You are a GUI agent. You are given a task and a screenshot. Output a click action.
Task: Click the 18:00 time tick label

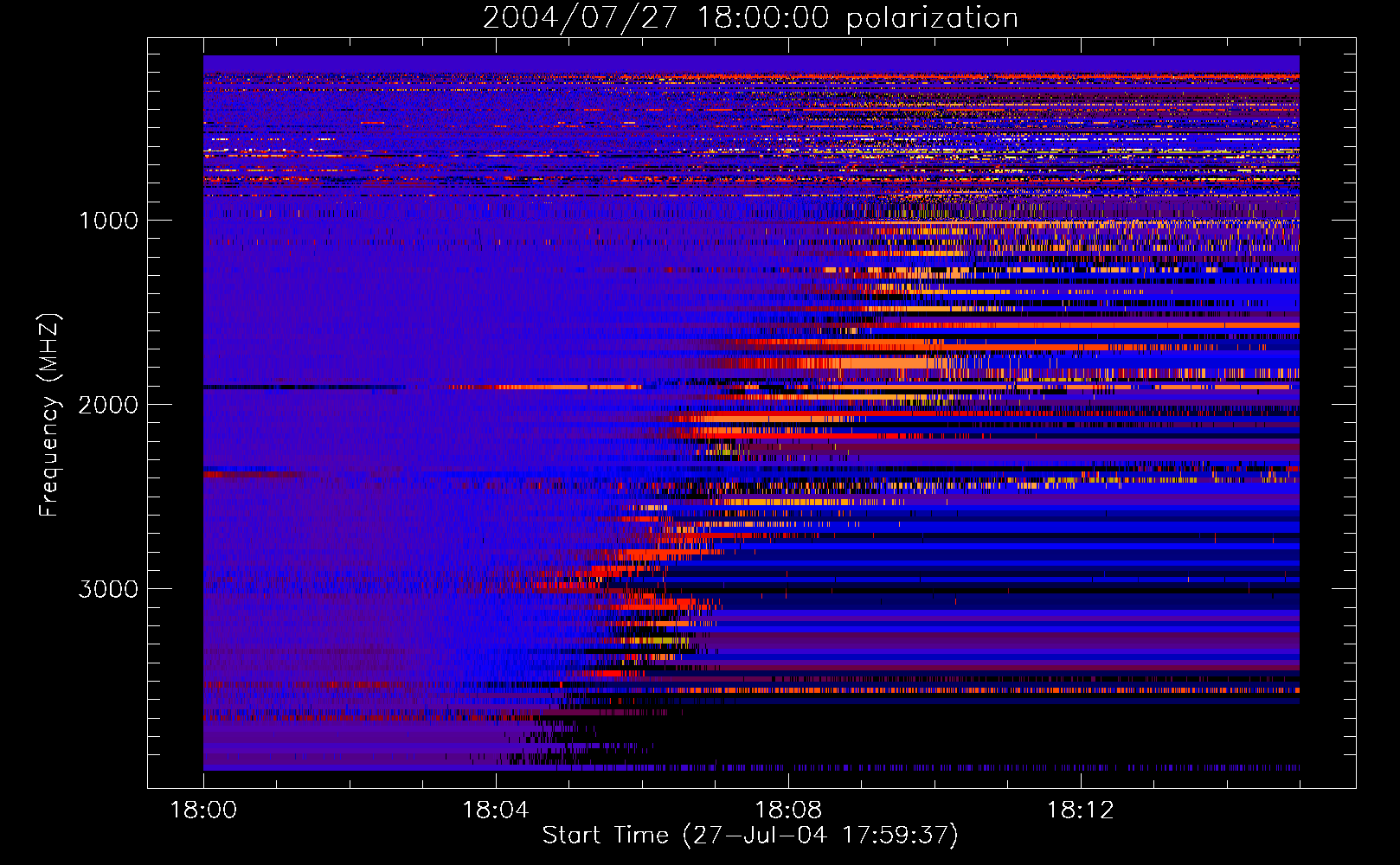point(203,811)
